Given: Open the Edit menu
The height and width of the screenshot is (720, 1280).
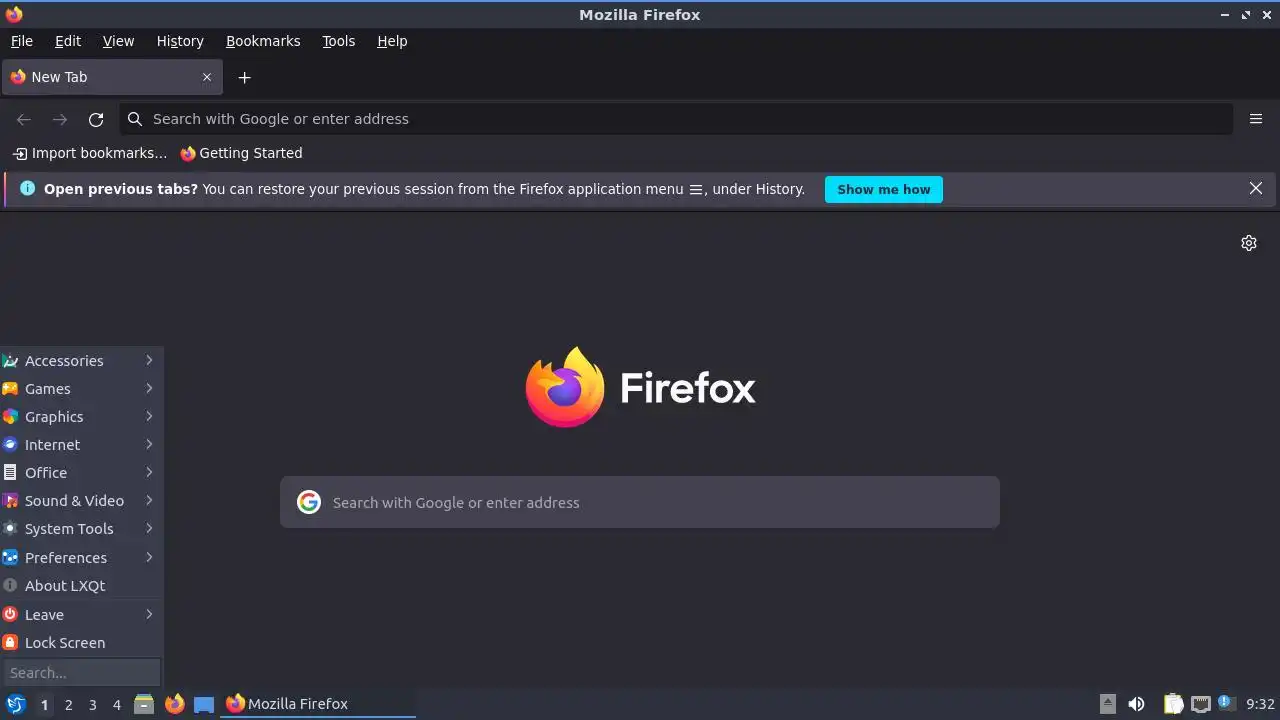Looking at the screenshot, I should click(68, 41).
